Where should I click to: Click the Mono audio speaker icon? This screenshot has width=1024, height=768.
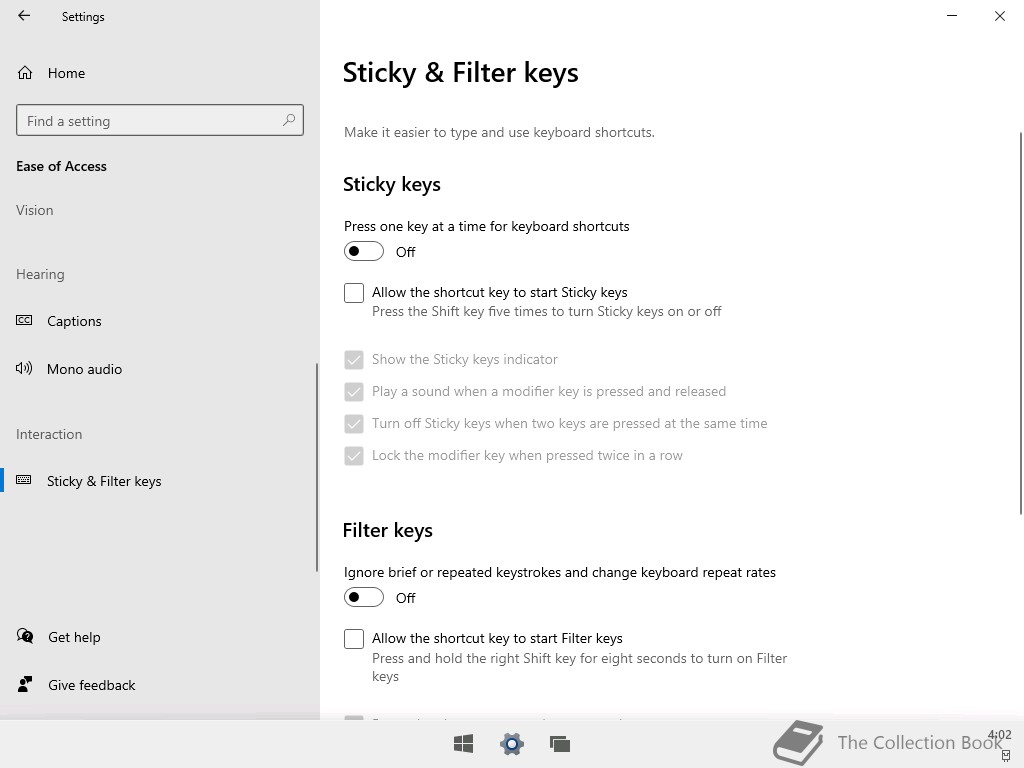(24, 368)
